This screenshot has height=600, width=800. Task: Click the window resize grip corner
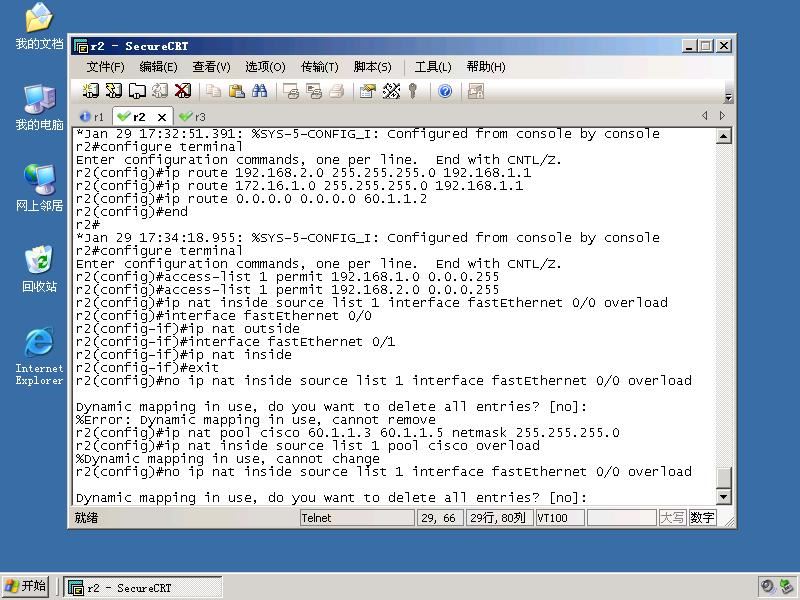click(730, 522)
